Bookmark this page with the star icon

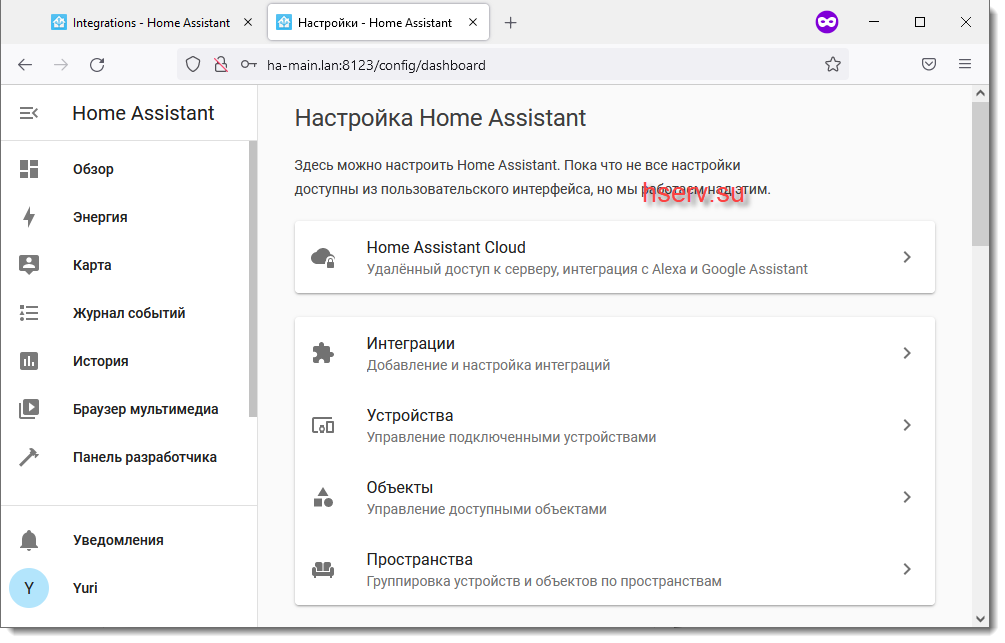832,65
